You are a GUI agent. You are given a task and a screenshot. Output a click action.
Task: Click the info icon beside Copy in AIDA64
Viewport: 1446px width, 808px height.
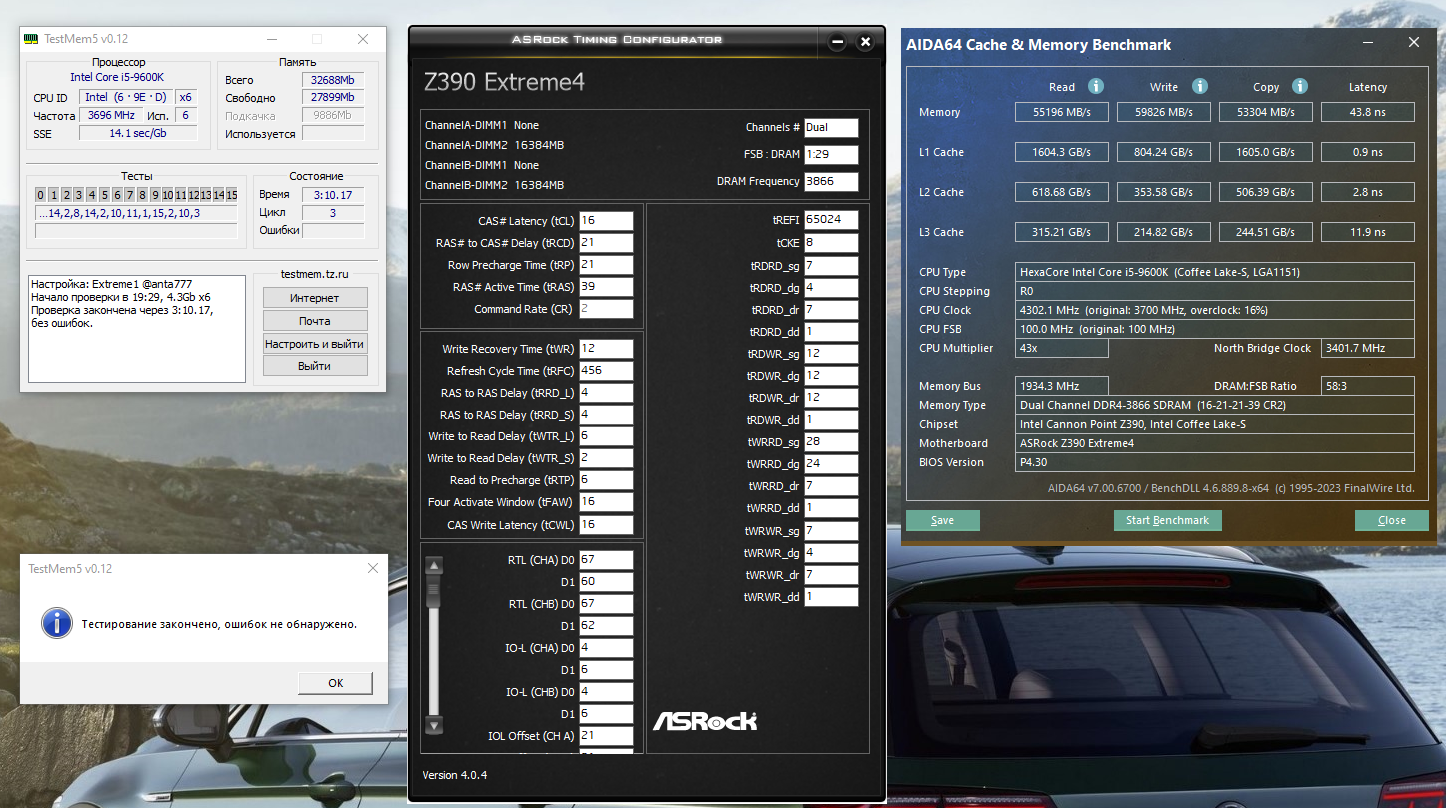[x=1300, y=86]
